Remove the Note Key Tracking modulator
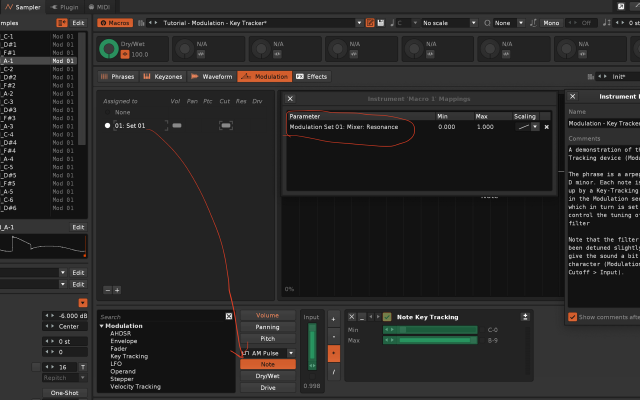 [351, 317]
